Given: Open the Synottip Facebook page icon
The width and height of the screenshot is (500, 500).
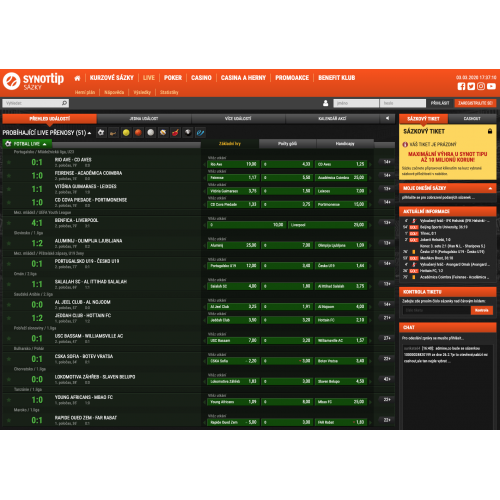Looking at the screenshot, I should point(461,86).
